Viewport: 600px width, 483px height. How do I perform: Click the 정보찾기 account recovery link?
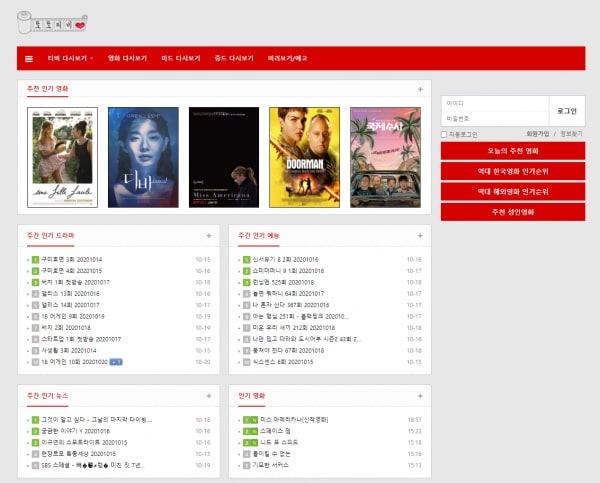click(571, 134)
